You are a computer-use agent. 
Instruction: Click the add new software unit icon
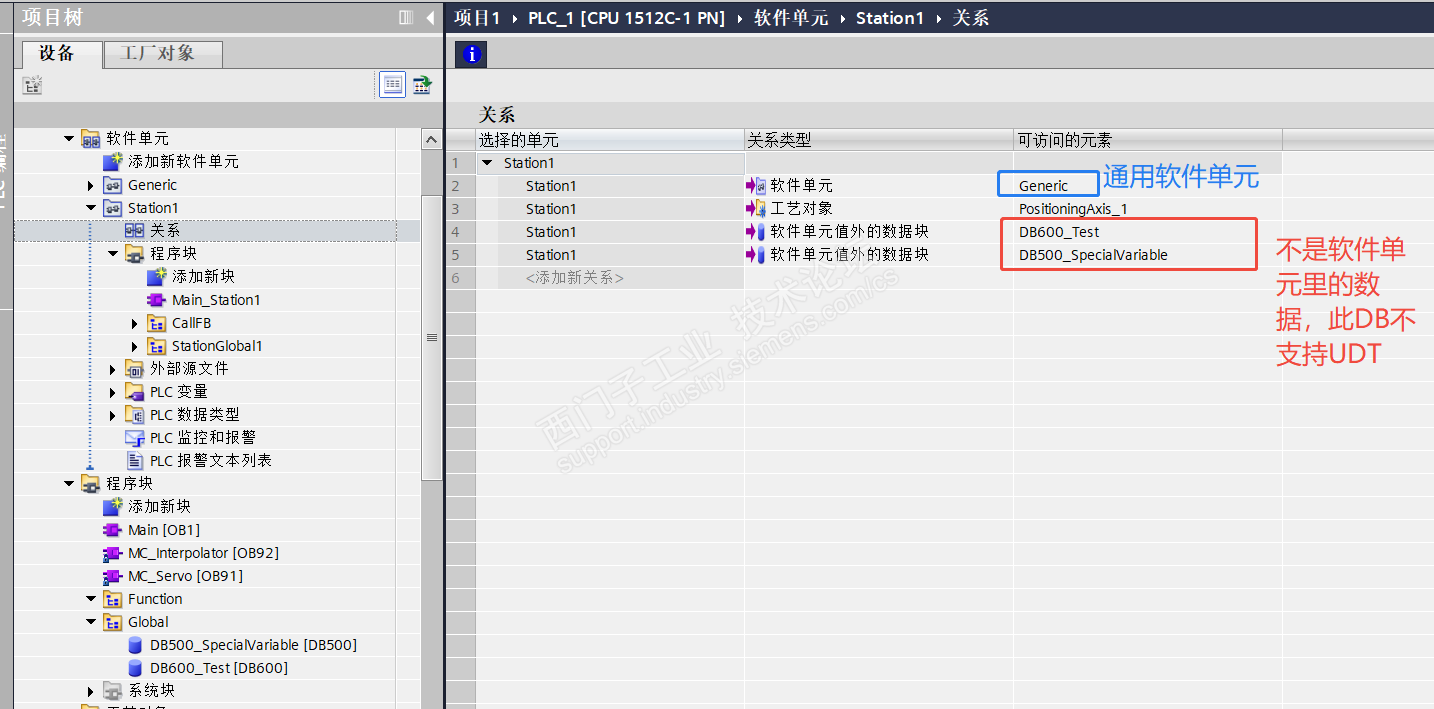112,162
